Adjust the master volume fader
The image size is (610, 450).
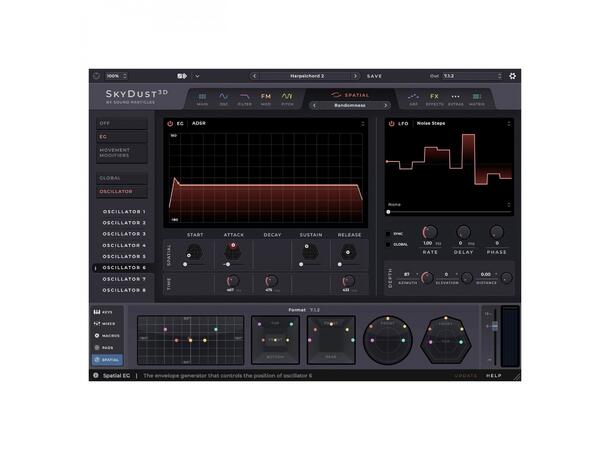pos(495,326)
